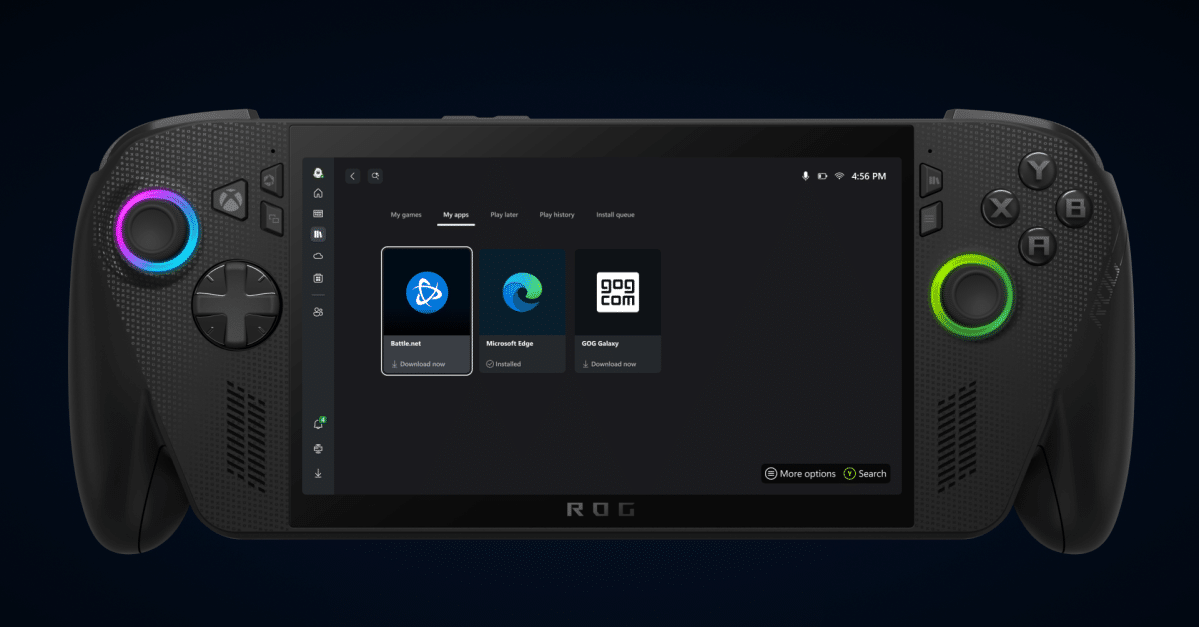
Task: Select the Library icon in the sidebar
Action: 317,234
